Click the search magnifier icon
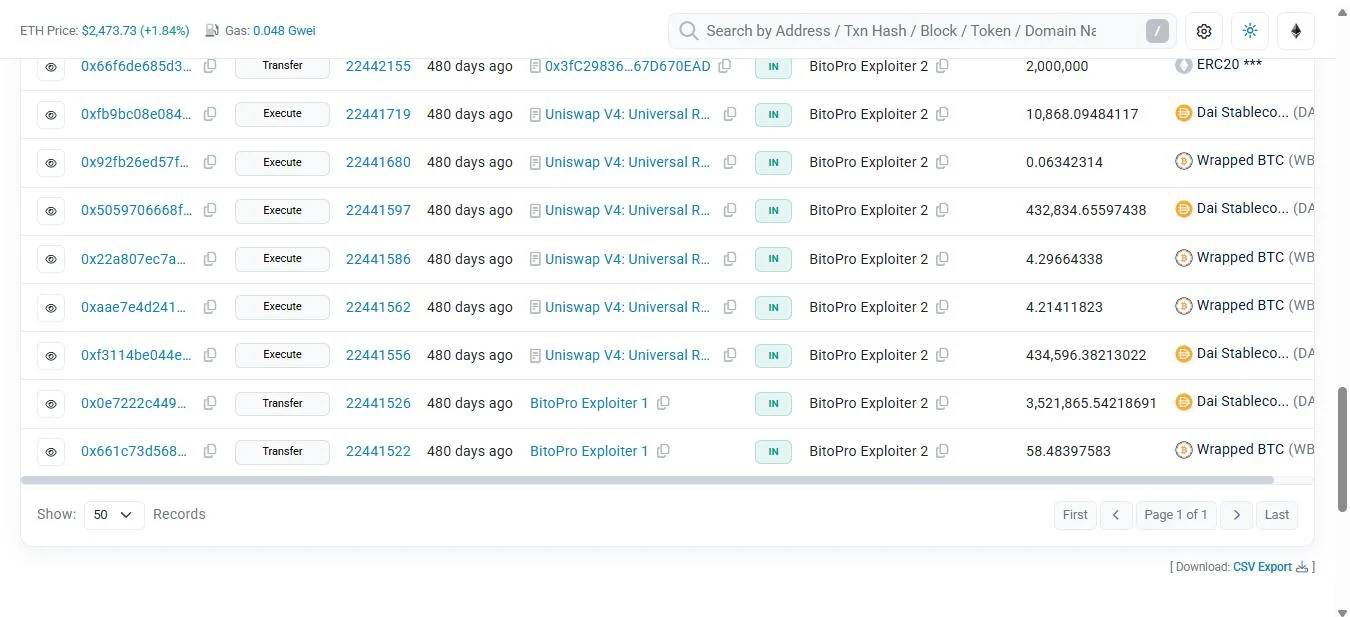The height and width of the screenshot is (617, 1350). coord(688,31)
